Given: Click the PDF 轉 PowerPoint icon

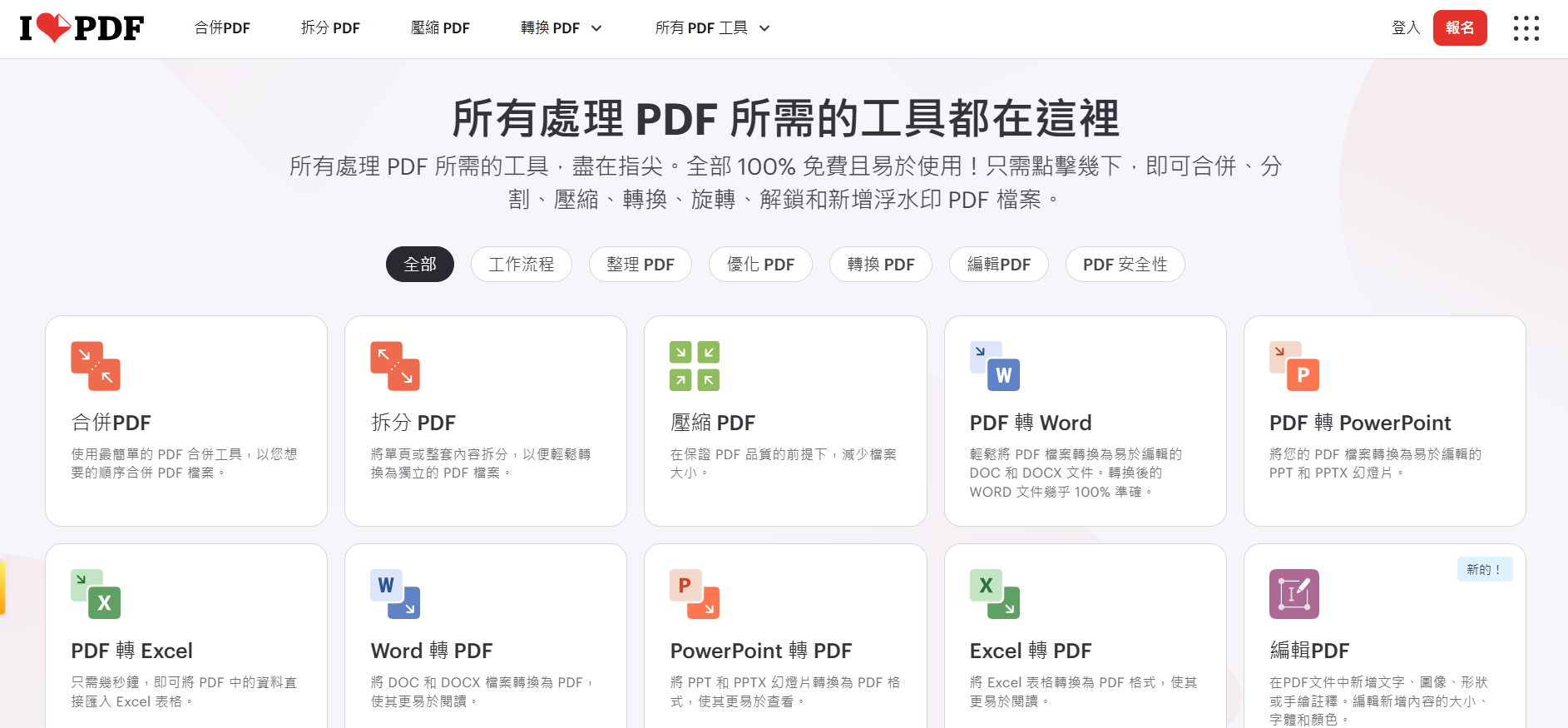Looking at the screenshot, I should coord(1294,366).
